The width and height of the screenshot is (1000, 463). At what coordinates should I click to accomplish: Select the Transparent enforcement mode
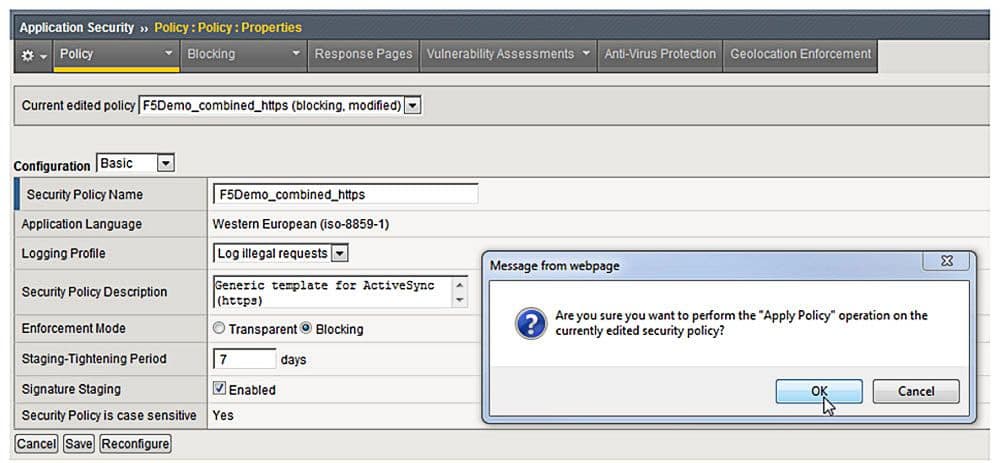(x=219, y=329)
